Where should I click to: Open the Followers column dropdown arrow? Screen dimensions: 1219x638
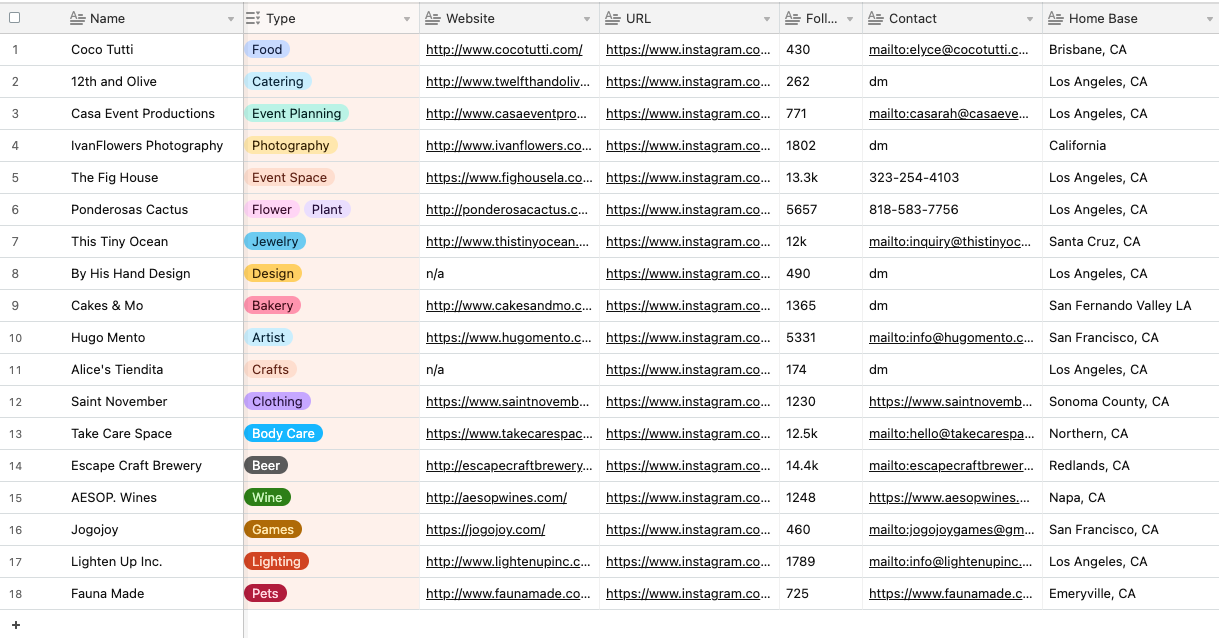(x=850, y=19)
